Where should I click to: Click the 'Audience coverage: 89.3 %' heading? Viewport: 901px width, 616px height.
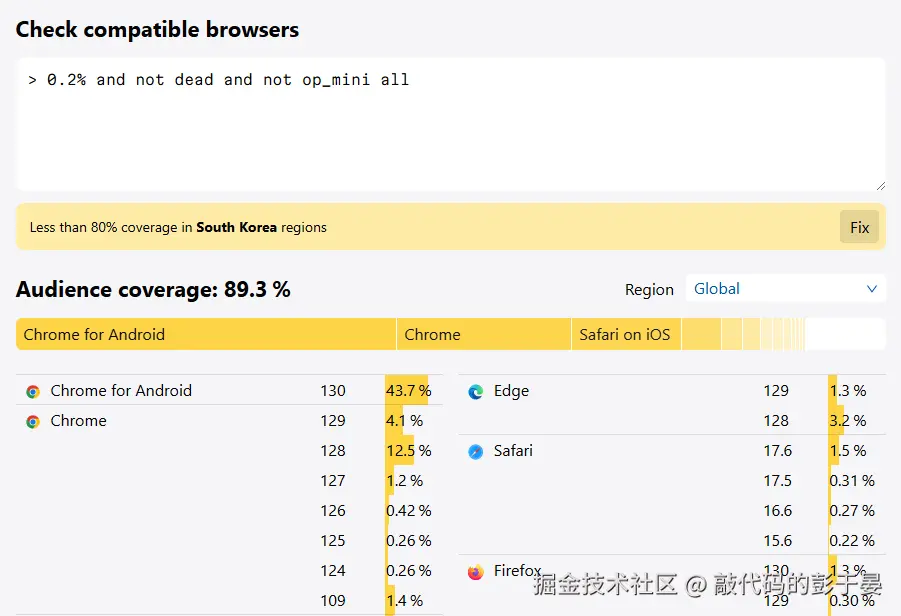[x=153, y=289]
